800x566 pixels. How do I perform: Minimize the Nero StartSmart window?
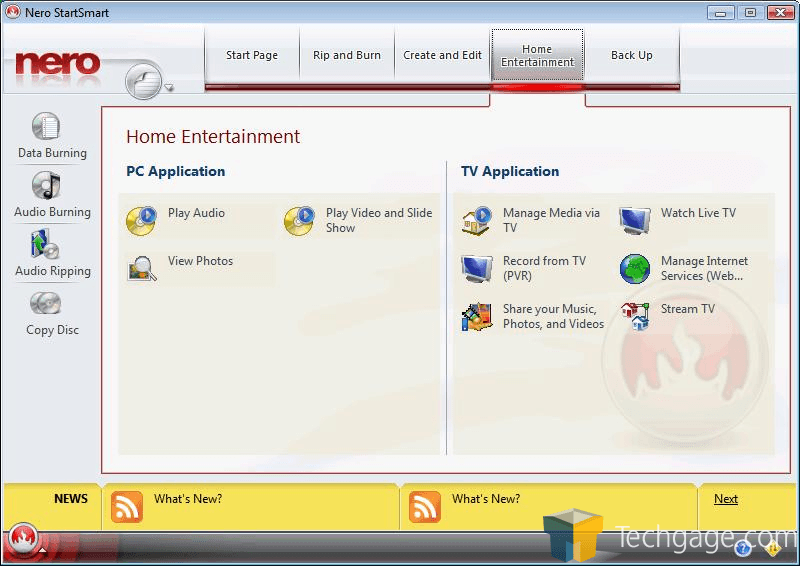[720, 13]
